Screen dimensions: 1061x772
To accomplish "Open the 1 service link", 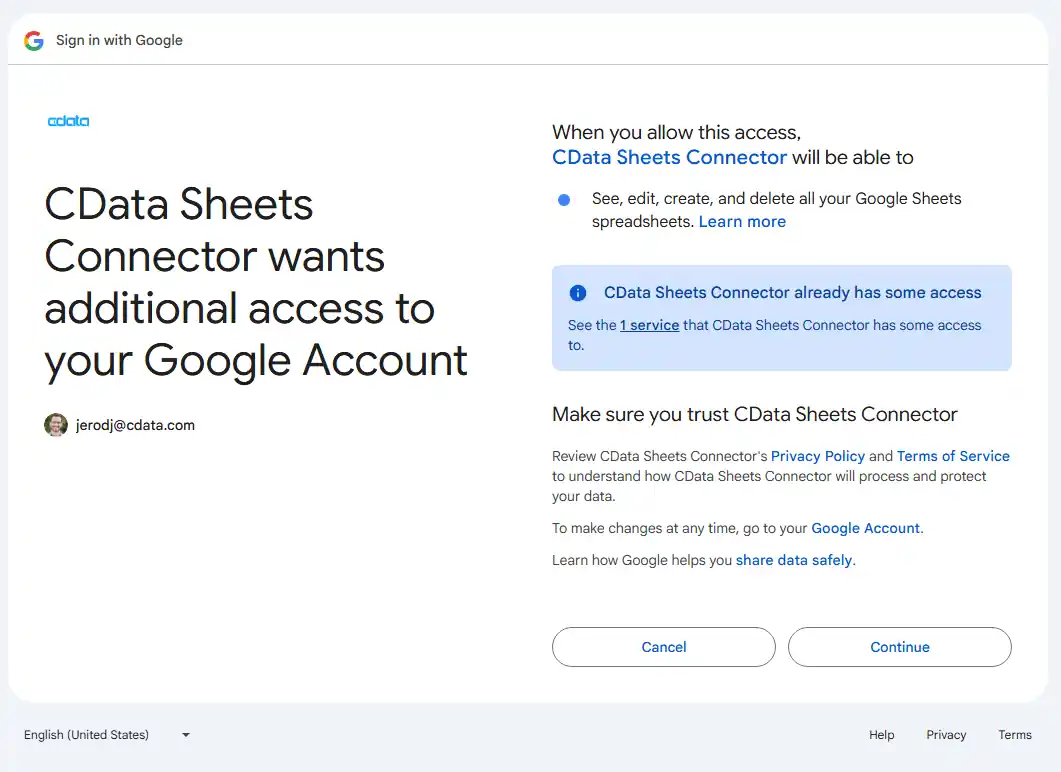I will [649, 325].
